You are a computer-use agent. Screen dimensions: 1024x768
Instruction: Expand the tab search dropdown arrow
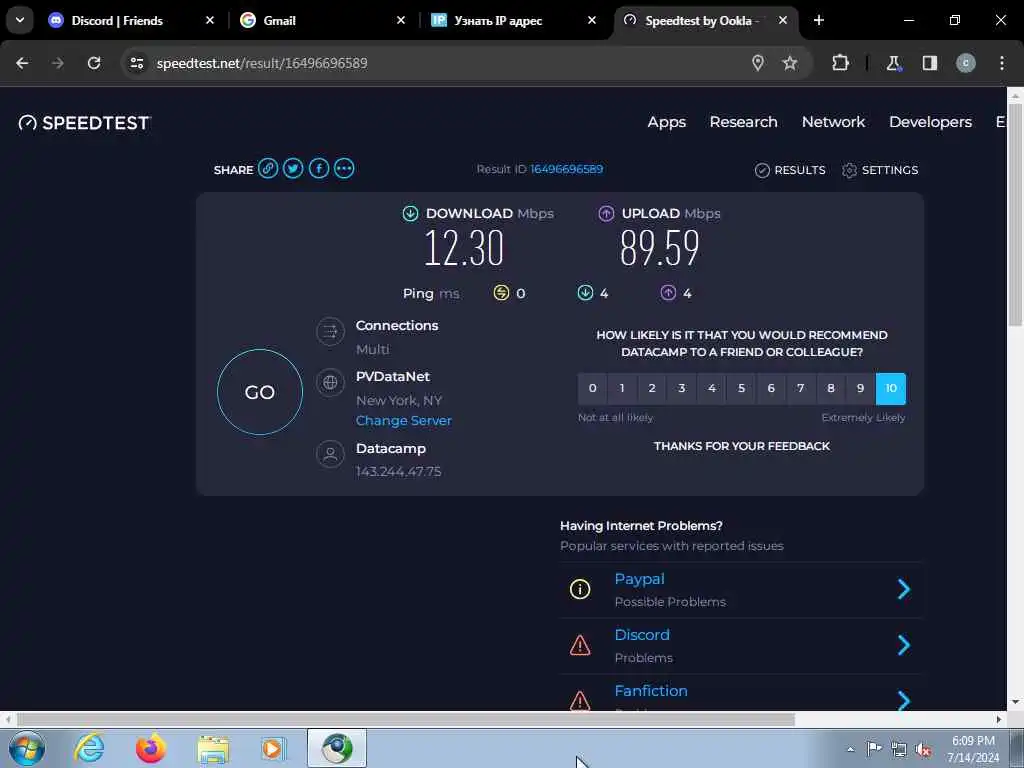(20, 20)
